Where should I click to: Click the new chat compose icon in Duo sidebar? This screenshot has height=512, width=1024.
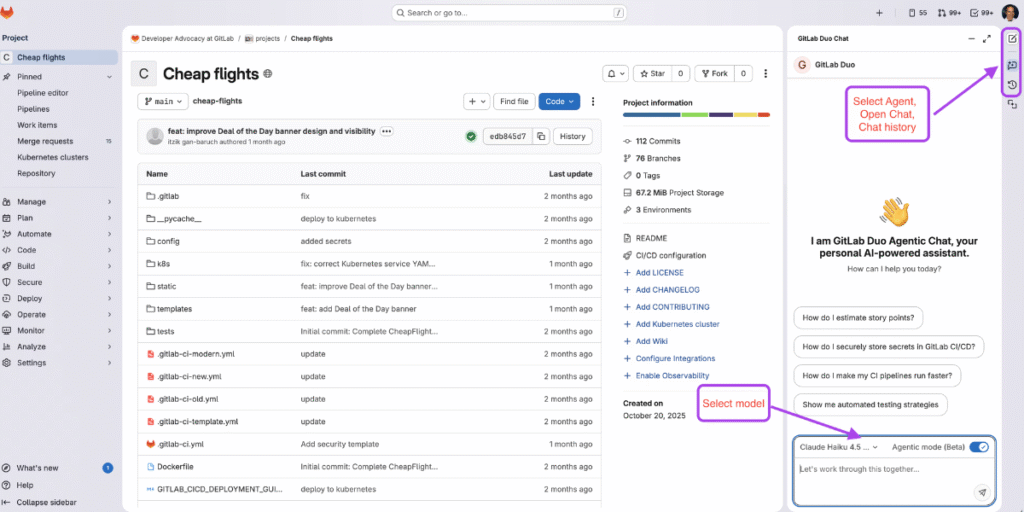click(1012, 39)
